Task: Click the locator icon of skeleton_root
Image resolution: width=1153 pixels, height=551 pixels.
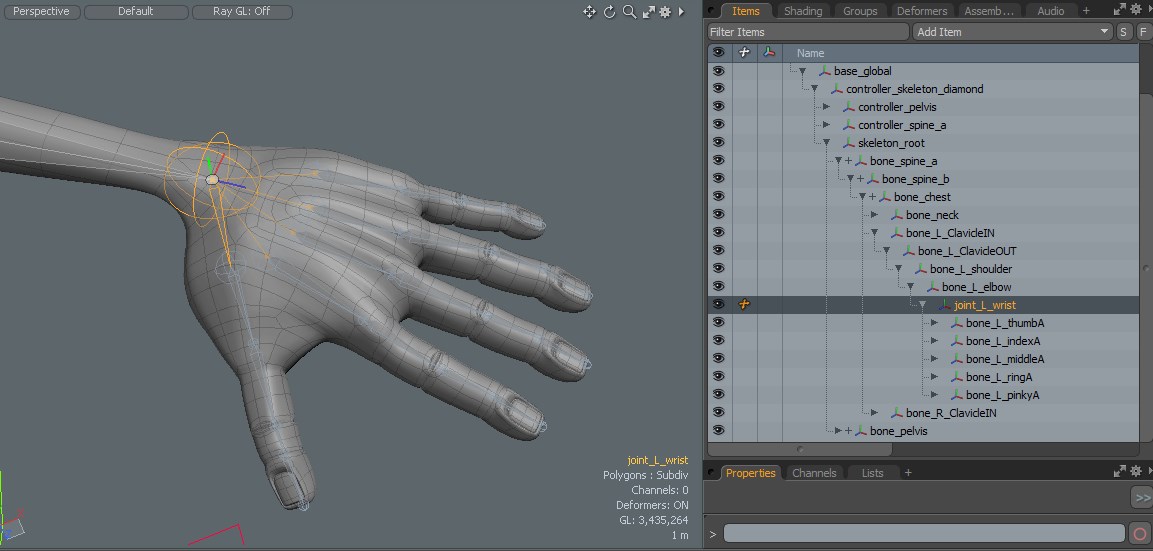Action: tap(849, 143)
